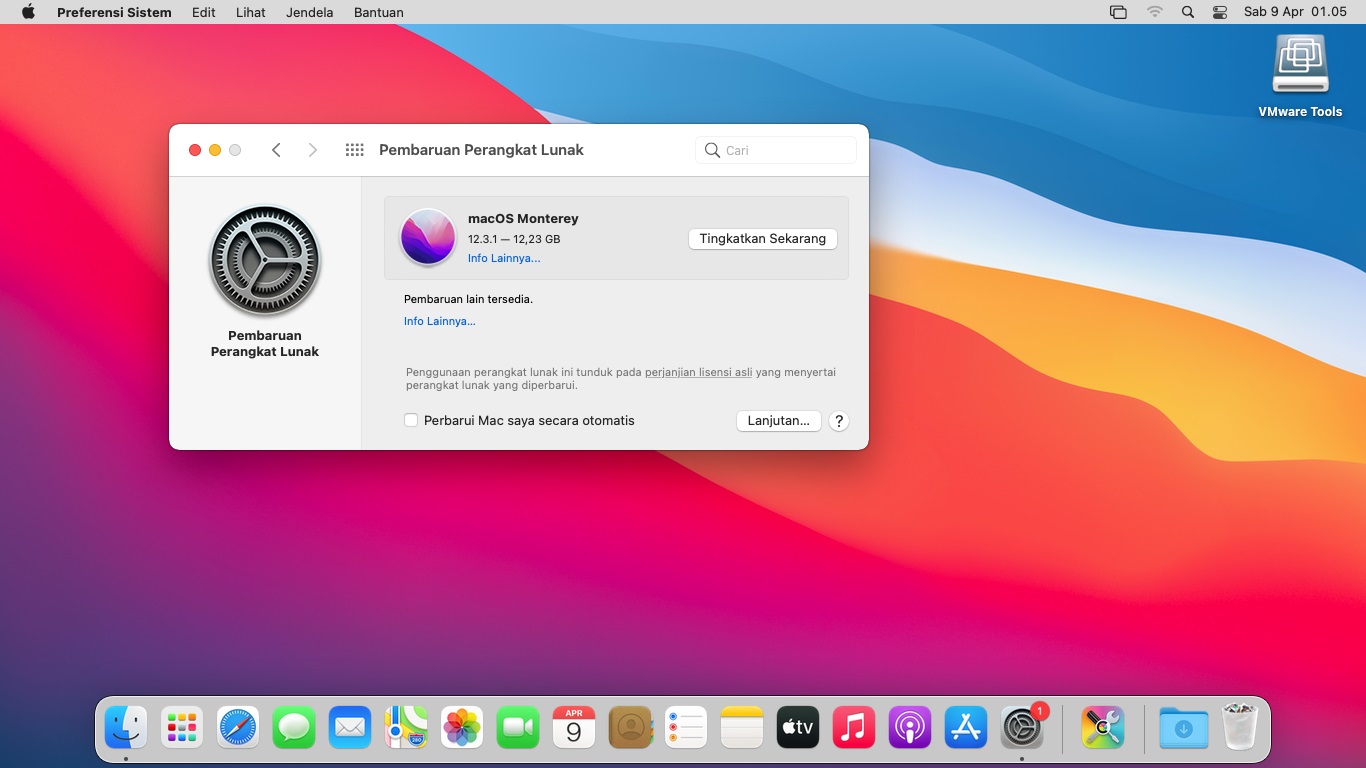Show all preferences grid icon

(354, 150)
